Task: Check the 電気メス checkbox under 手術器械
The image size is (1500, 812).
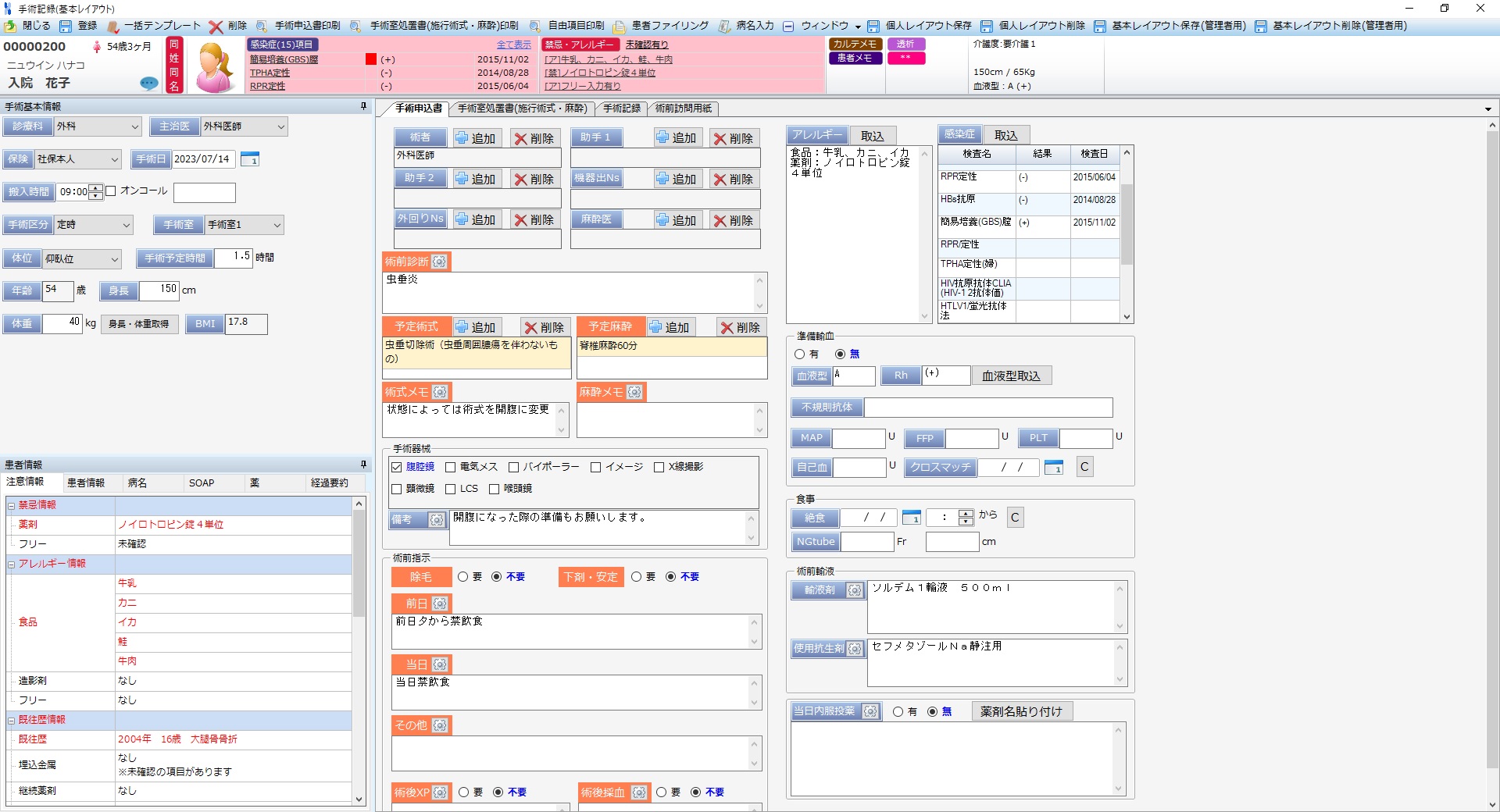Action: [451, 468]
